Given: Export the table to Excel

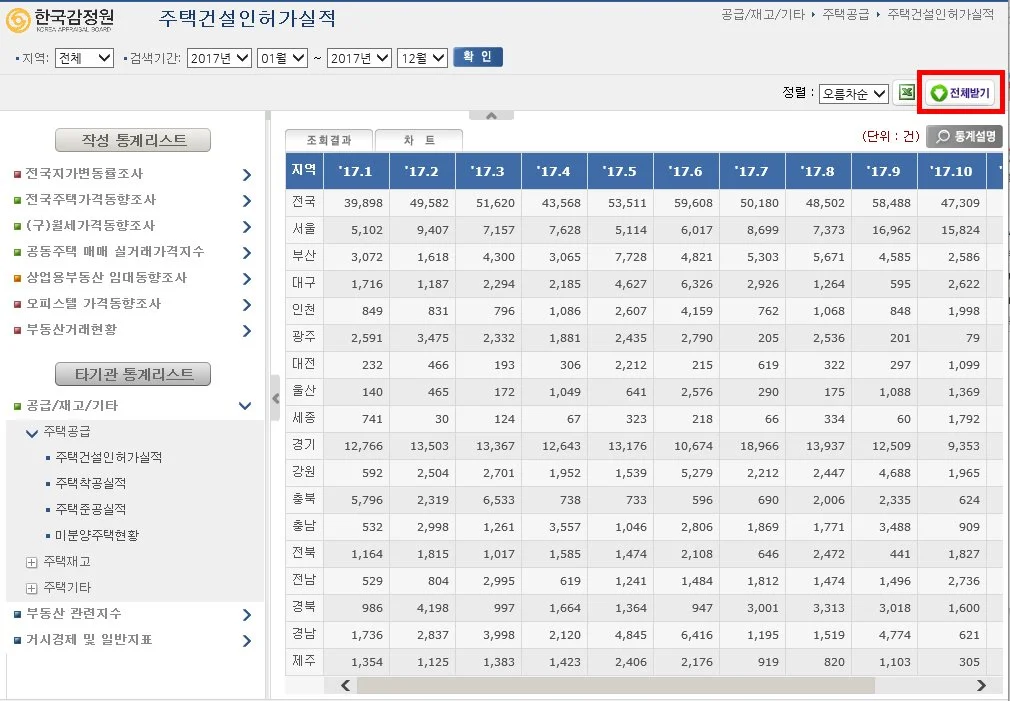Looking at the screenshot, I should (905, 92).
